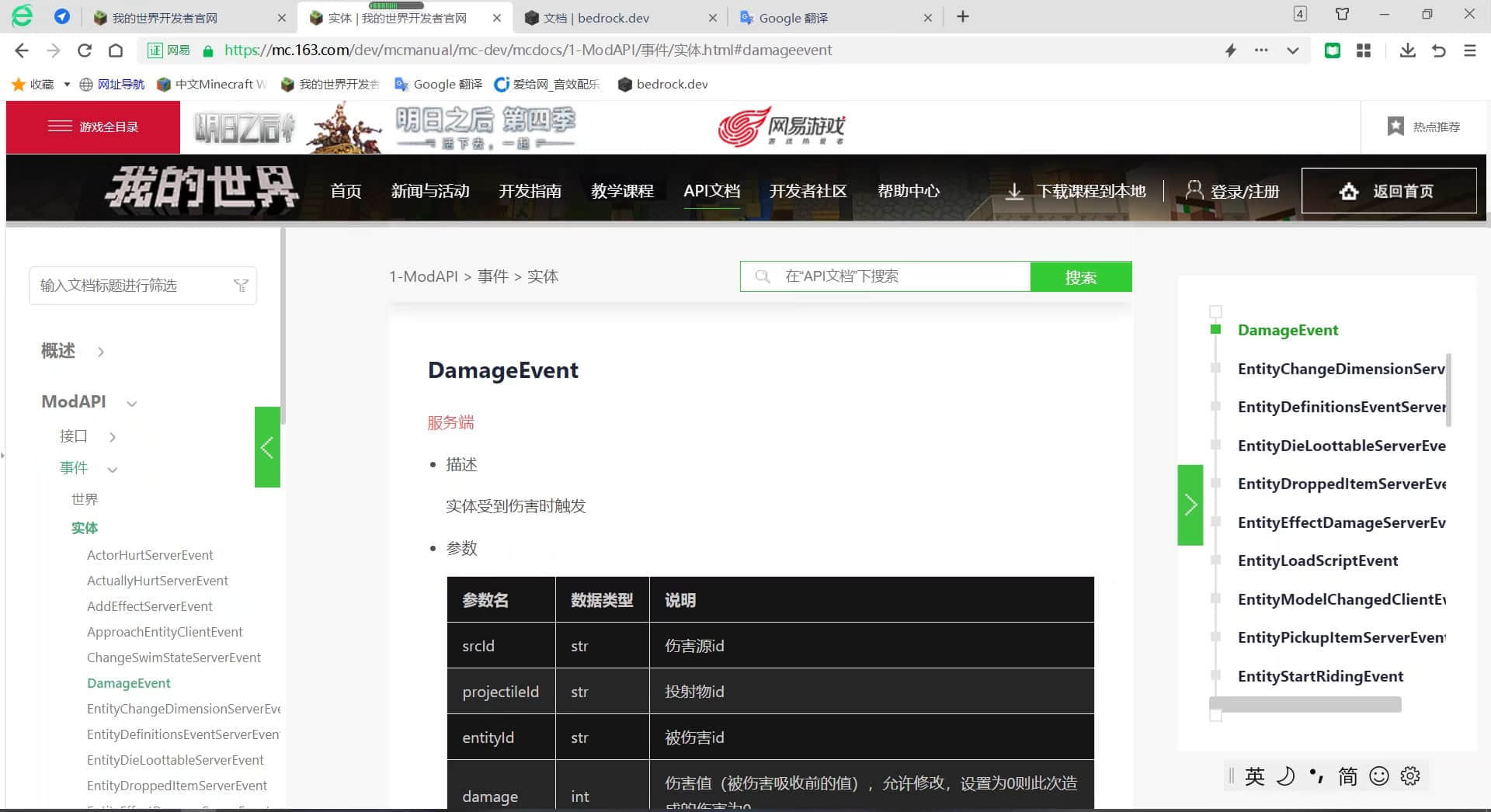1491x812 pixels.
Task: Jump to EntityLoadScriptEvent in the outline
Action: 1318,560
